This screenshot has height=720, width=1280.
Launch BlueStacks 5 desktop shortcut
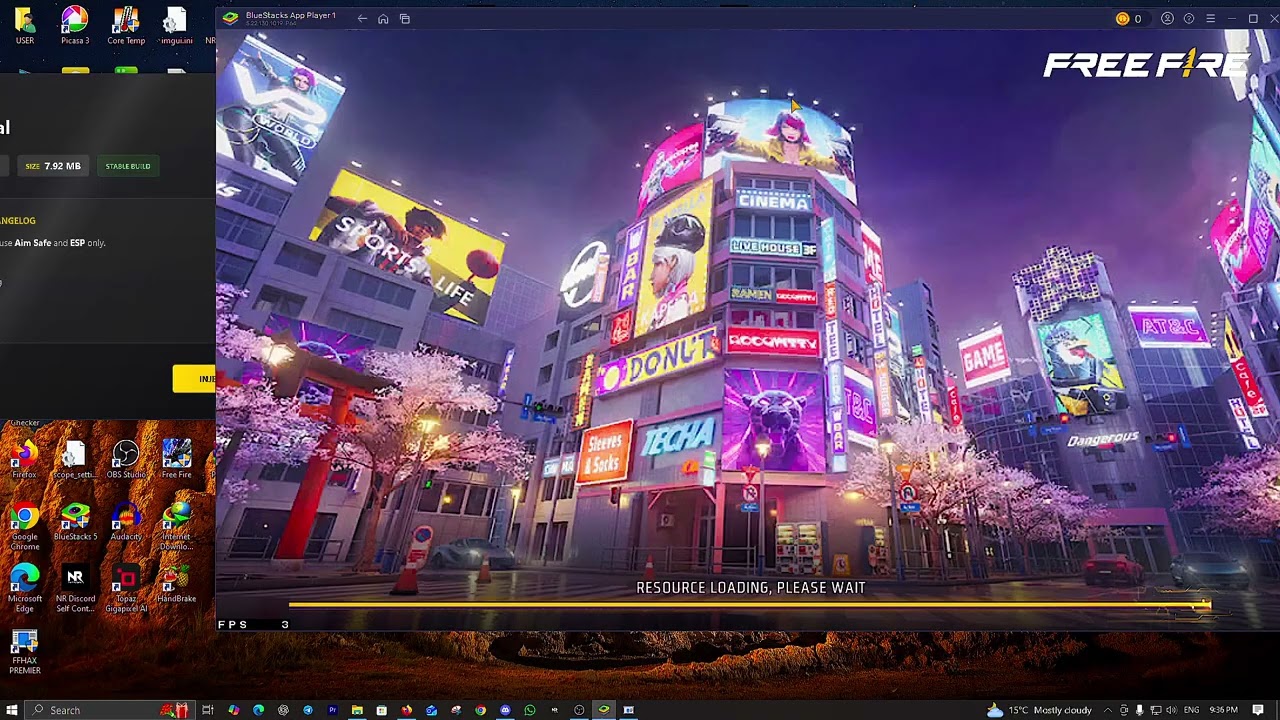(x=75, y=522)
